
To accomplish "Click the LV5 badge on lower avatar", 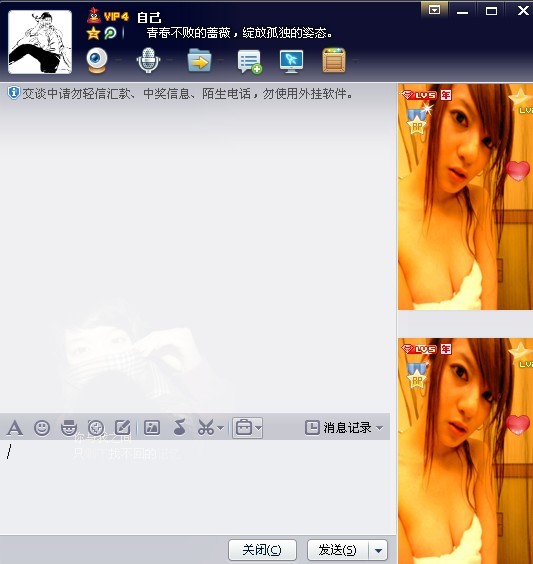I will click(x=419, y=349).
